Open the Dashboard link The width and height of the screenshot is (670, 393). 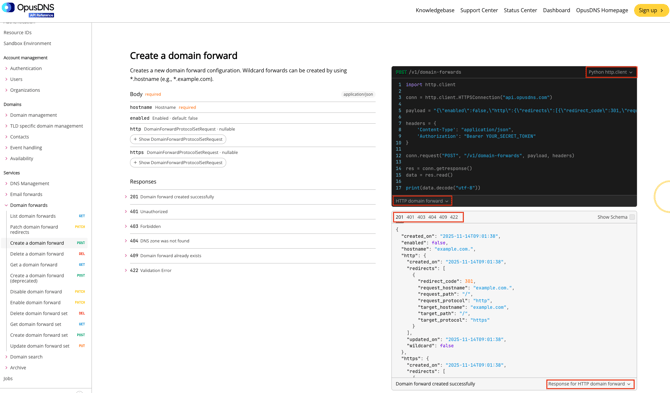click(556, 10)
